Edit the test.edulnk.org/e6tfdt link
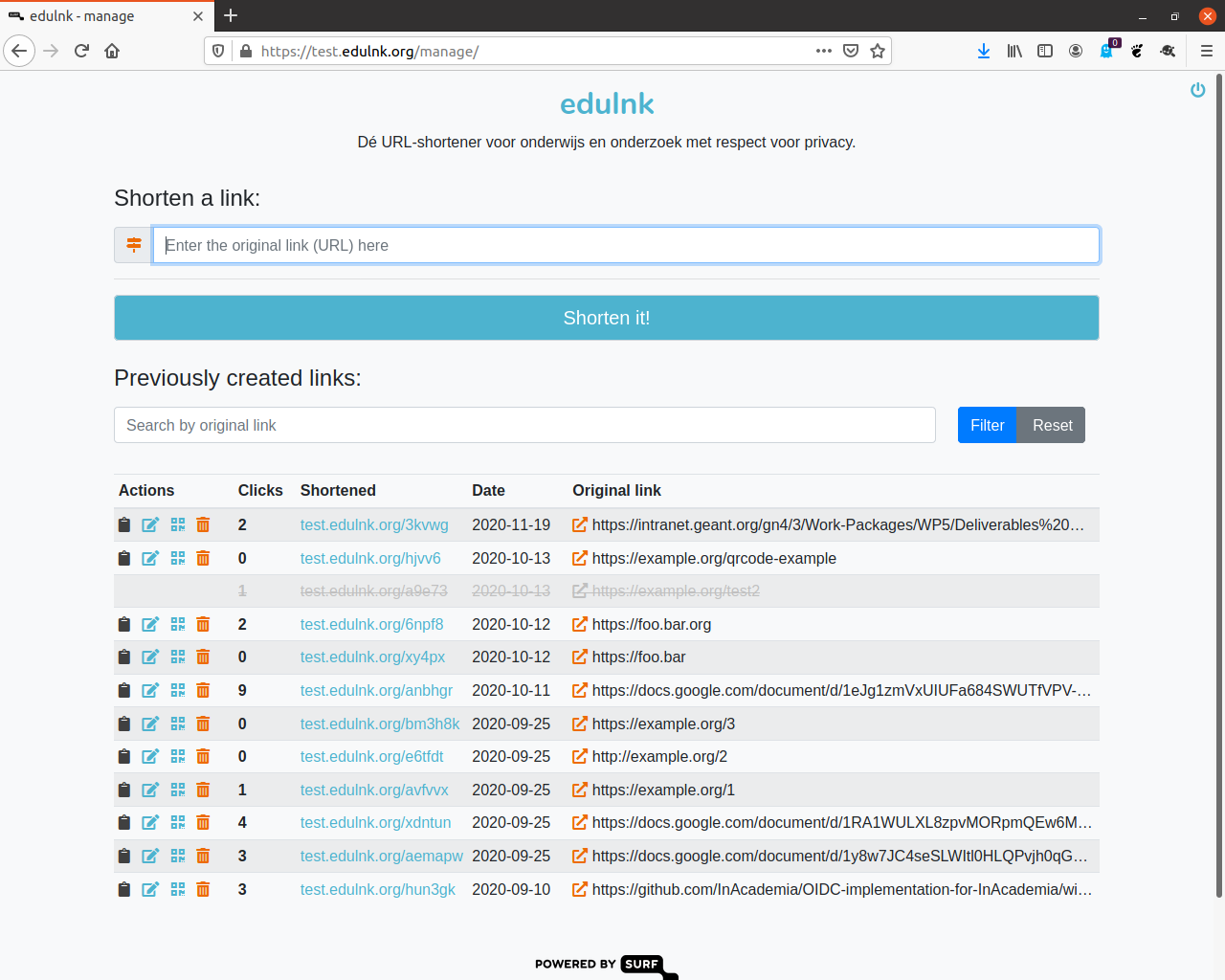The width and height of the screenshot is (1225, 980). tap(150, 756)
